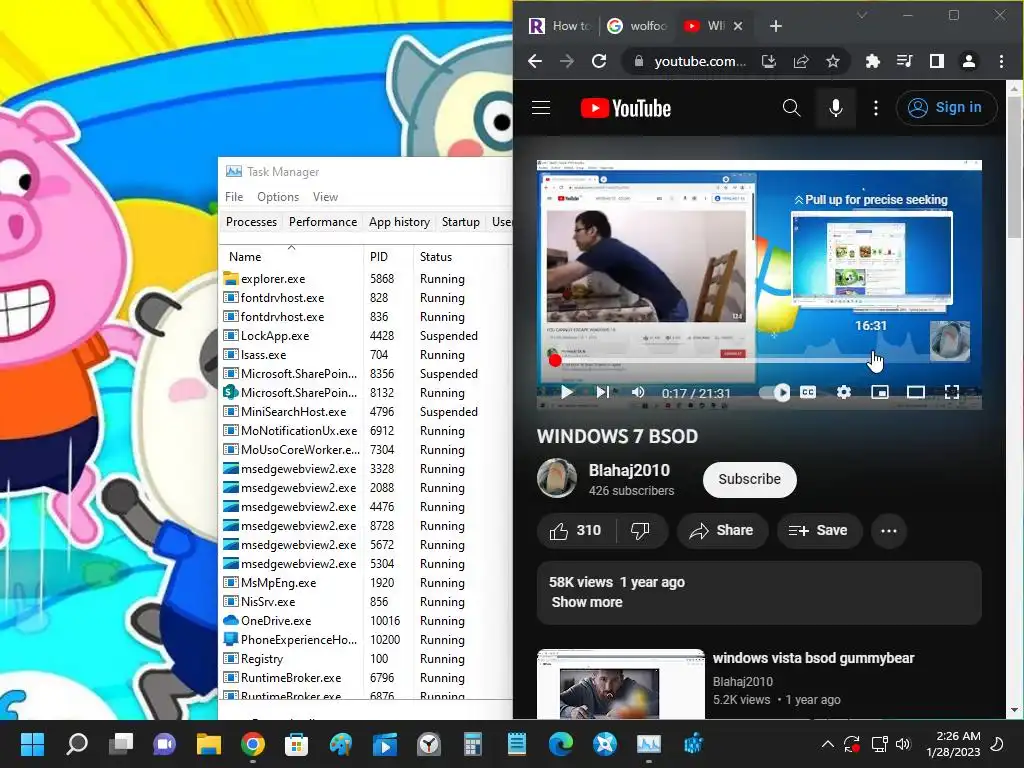
Task: Toggle closed captions CC button
Action: (808, 392)
